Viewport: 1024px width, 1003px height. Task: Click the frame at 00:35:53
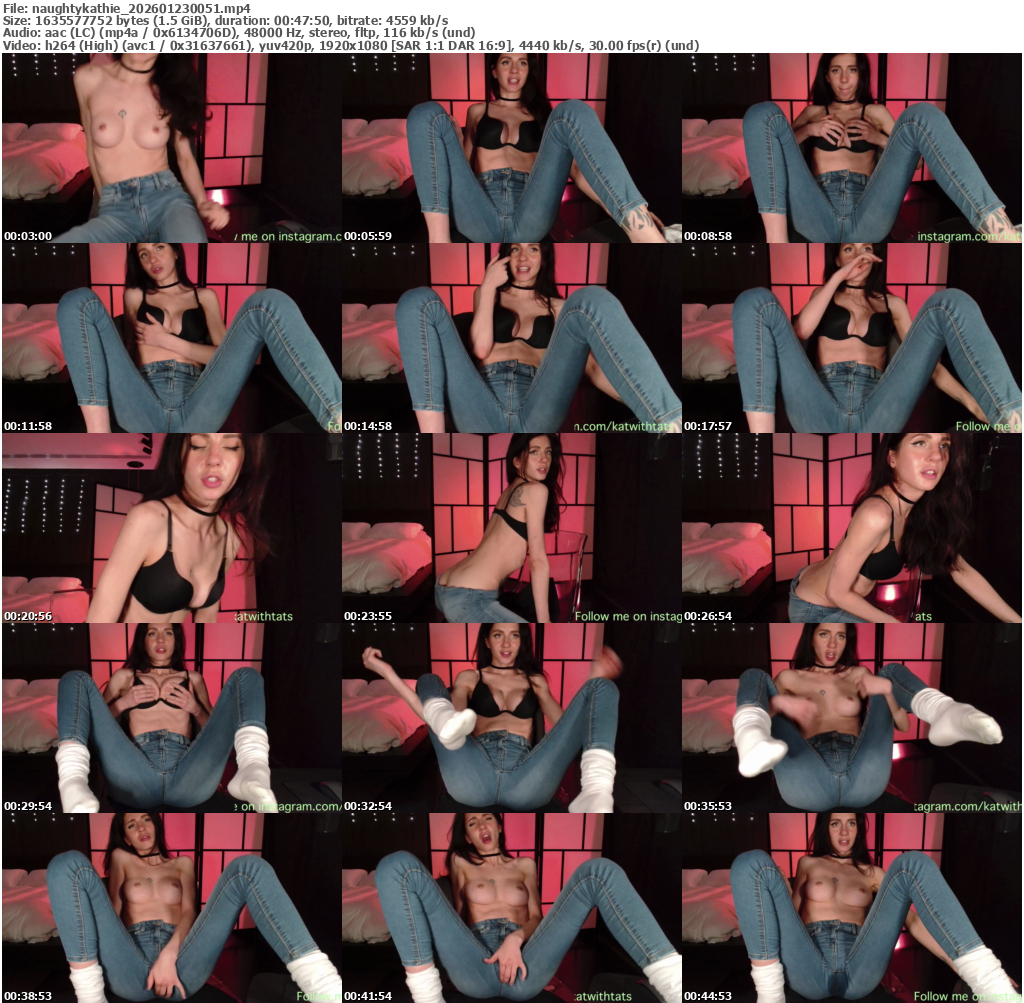coord(851,718)
